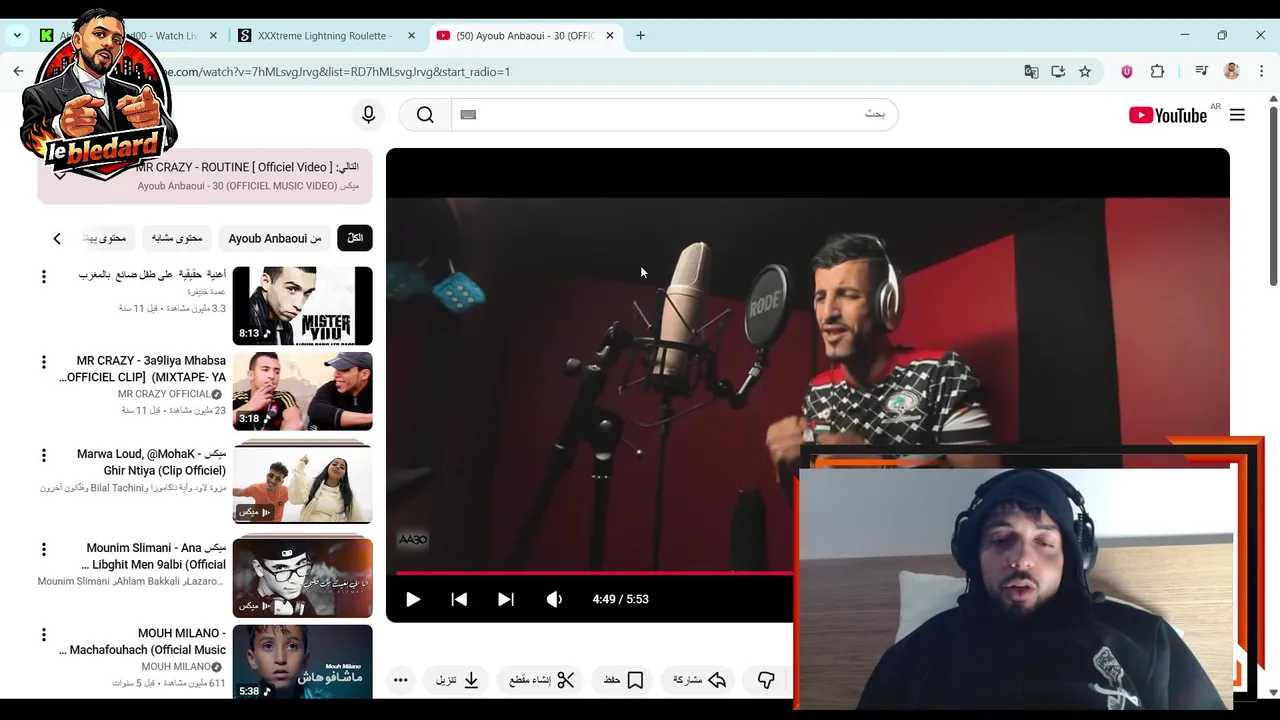Open the tab search dropdown

(x=17, y=35)
